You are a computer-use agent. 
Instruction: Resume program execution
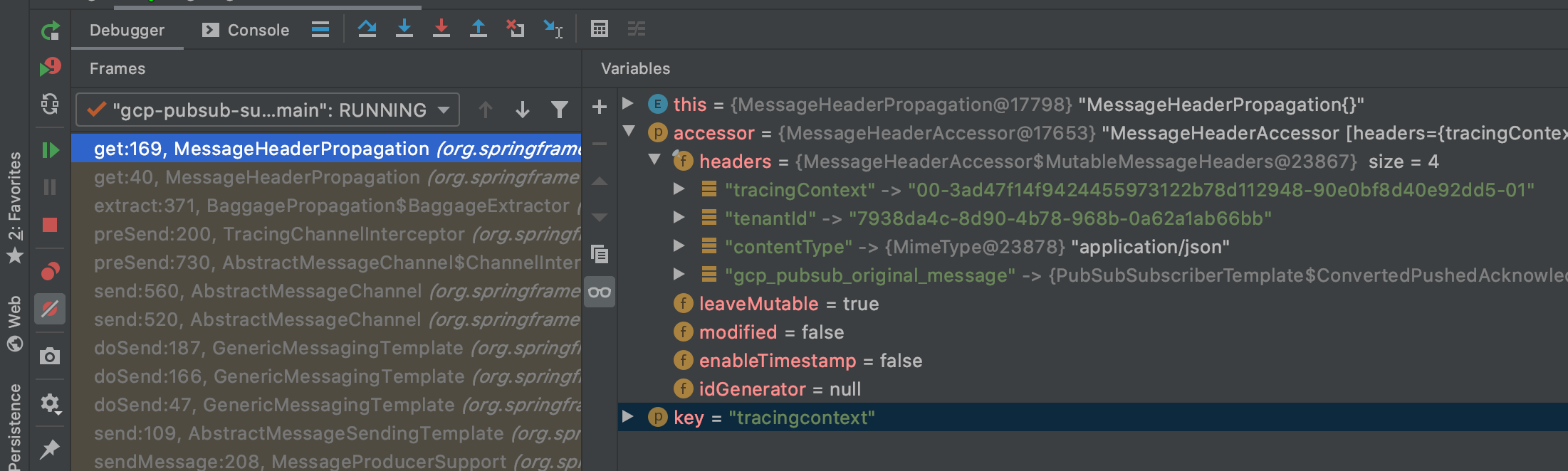click(50, 149)
